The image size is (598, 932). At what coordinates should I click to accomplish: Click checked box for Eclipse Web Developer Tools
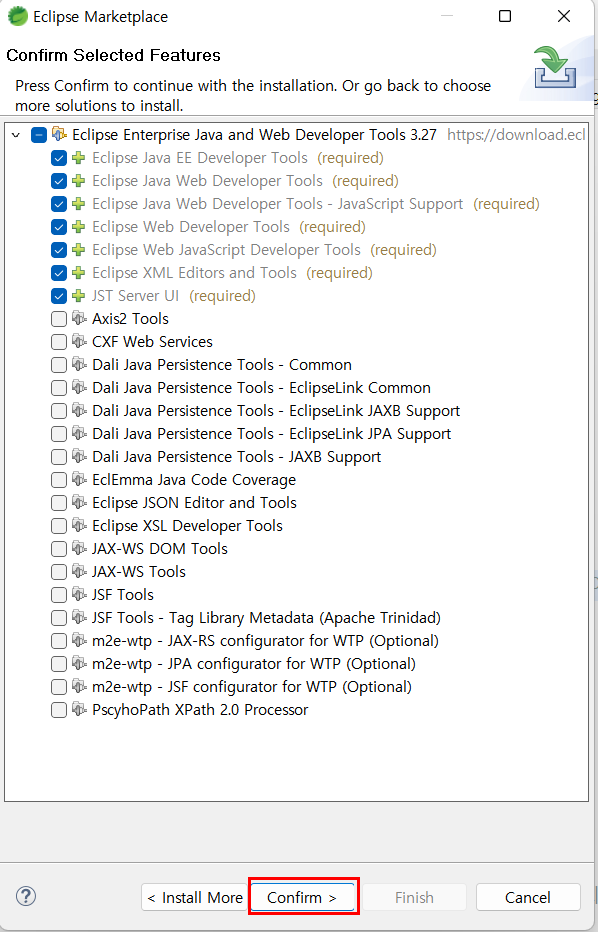(59, 227)
